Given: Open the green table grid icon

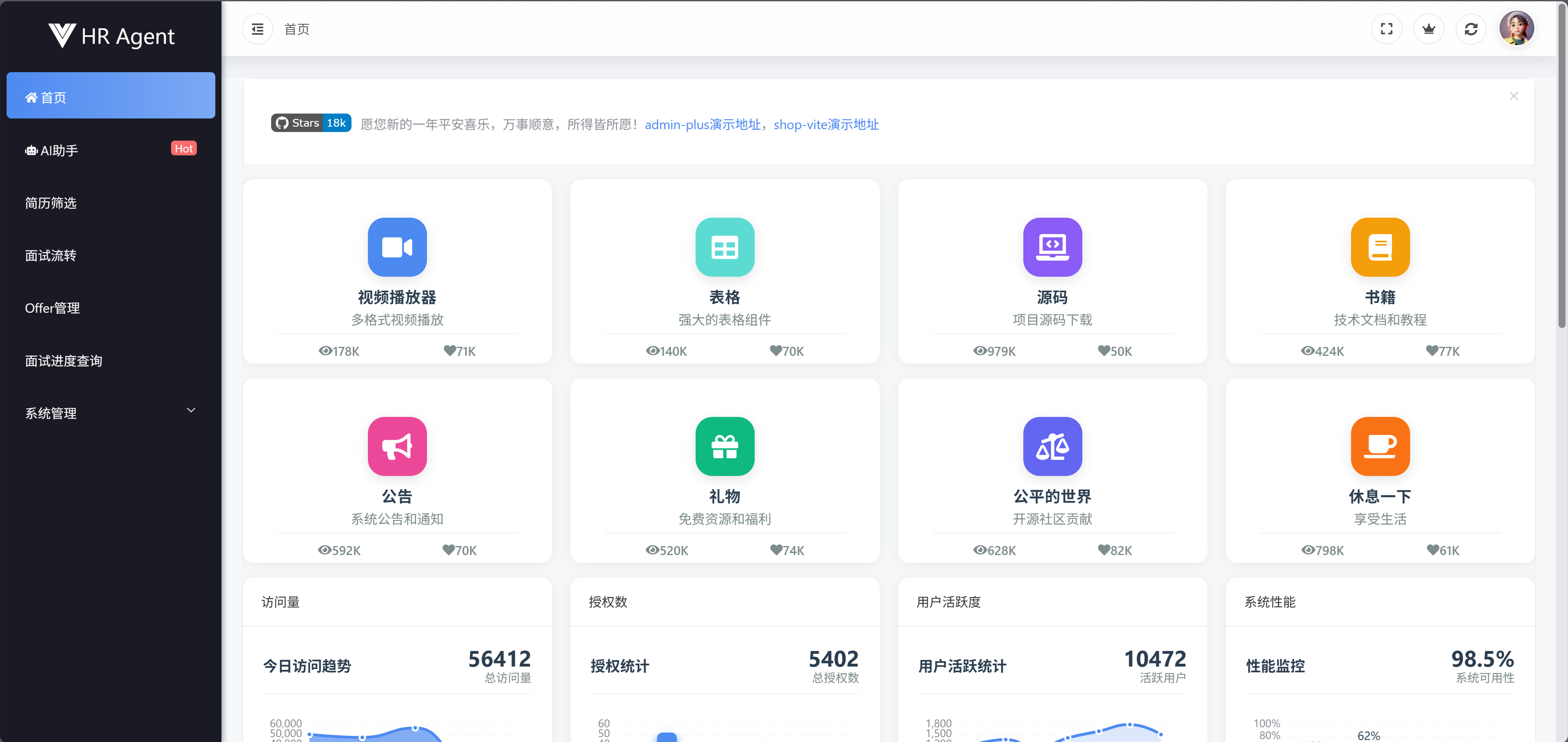Looking at the screenshot, I should (724, 247).
